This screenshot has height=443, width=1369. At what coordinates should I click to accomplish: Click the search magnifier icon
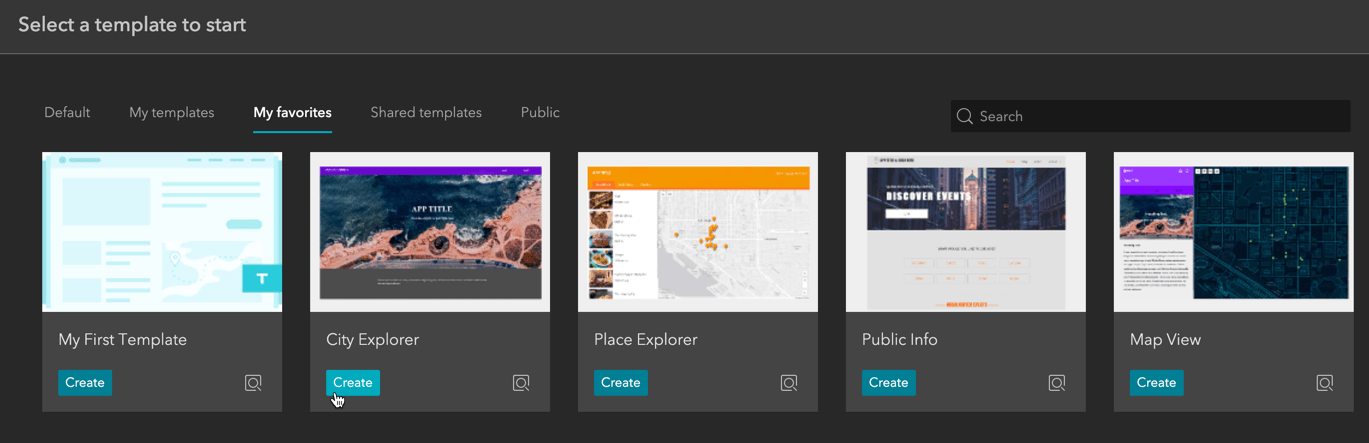[x=965, y=116]
